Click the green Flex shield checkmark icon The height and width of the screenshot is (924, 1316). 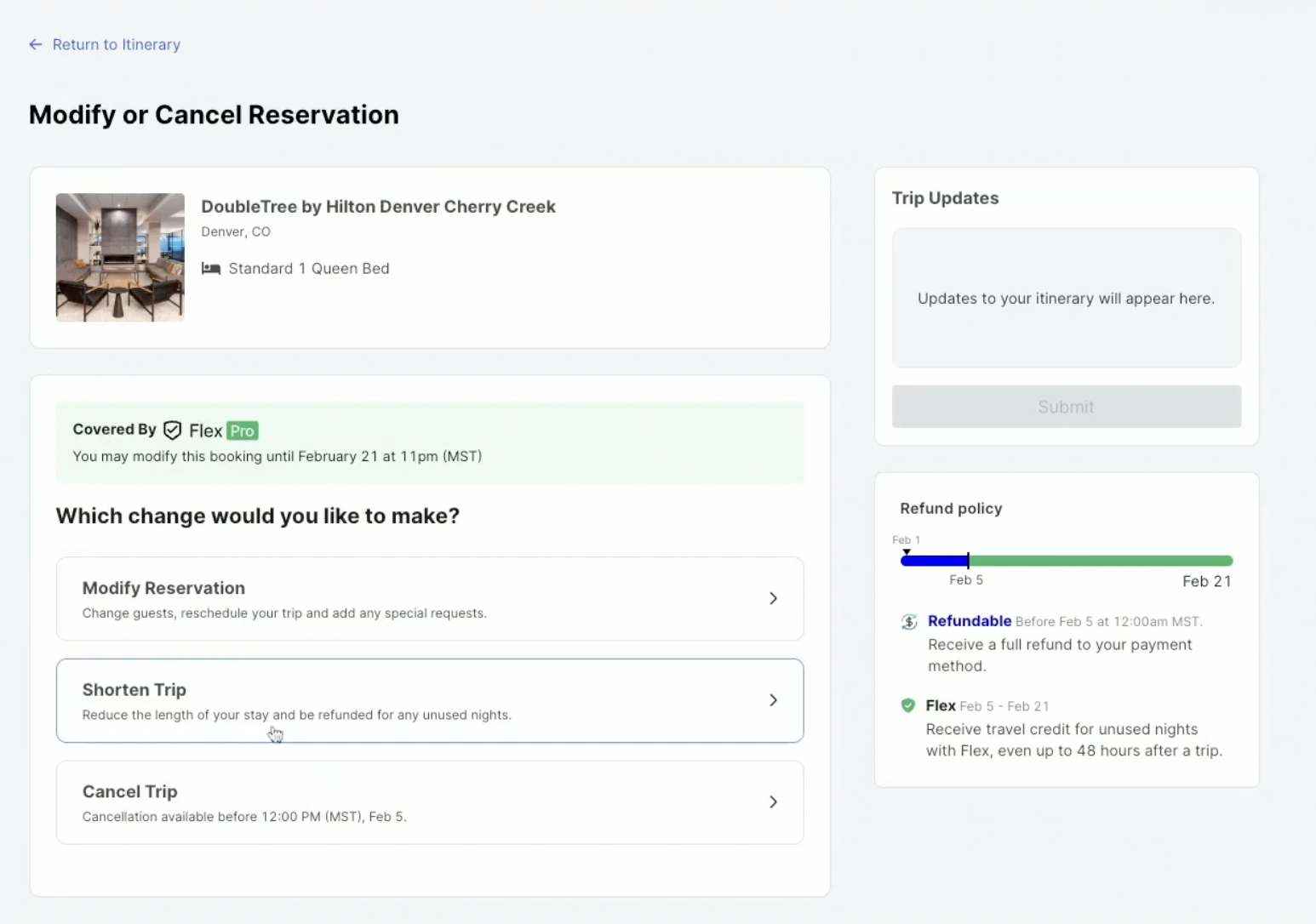tap(908, 705)
